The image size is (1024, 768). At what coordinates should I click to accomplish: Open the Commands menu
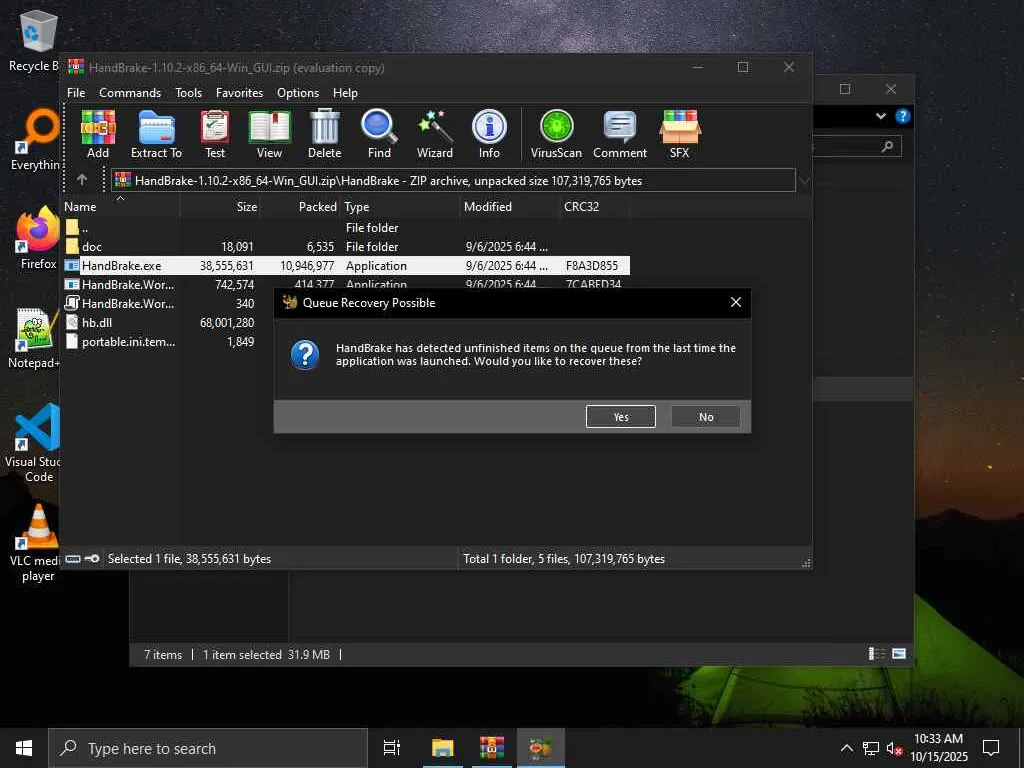point(130,93)
